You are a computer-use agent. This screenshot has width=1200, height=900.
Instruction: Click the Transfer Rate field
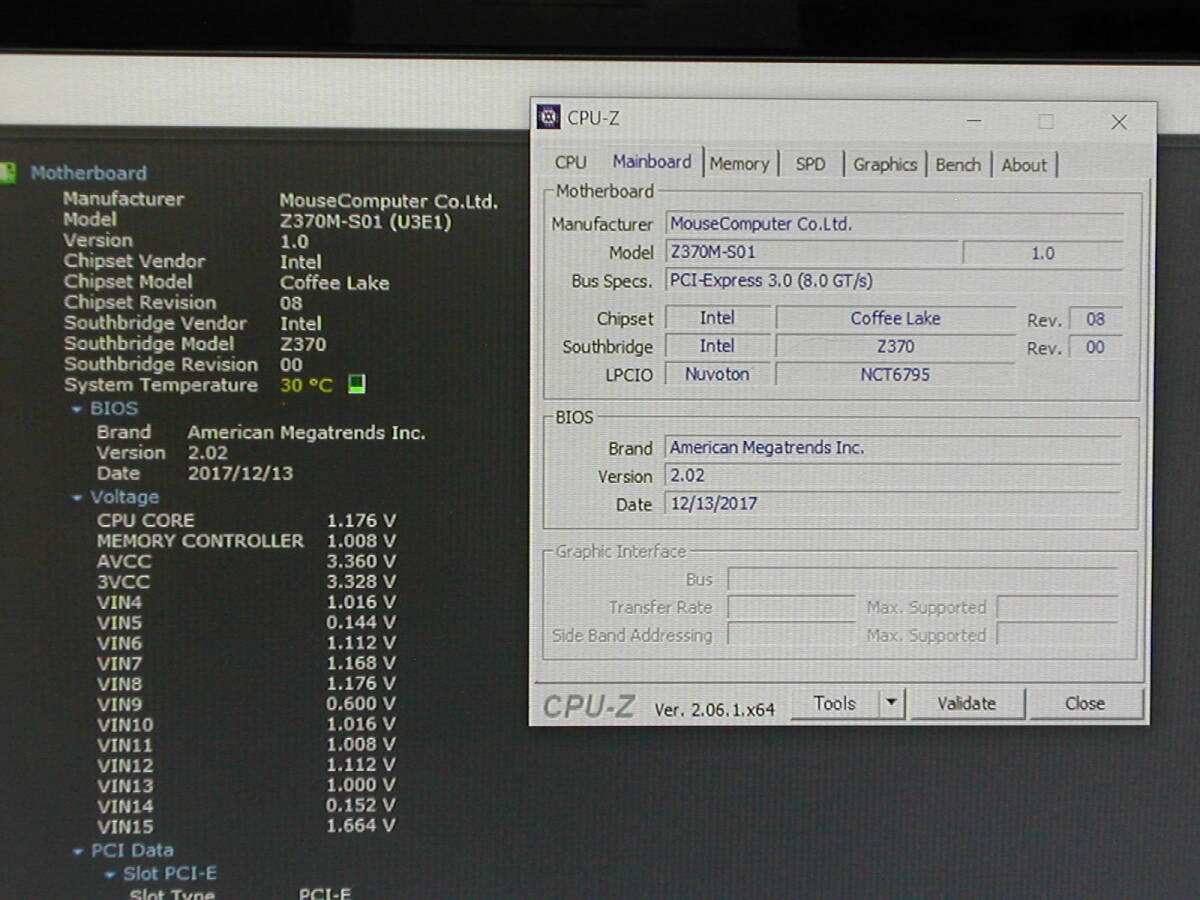[791, 607]
